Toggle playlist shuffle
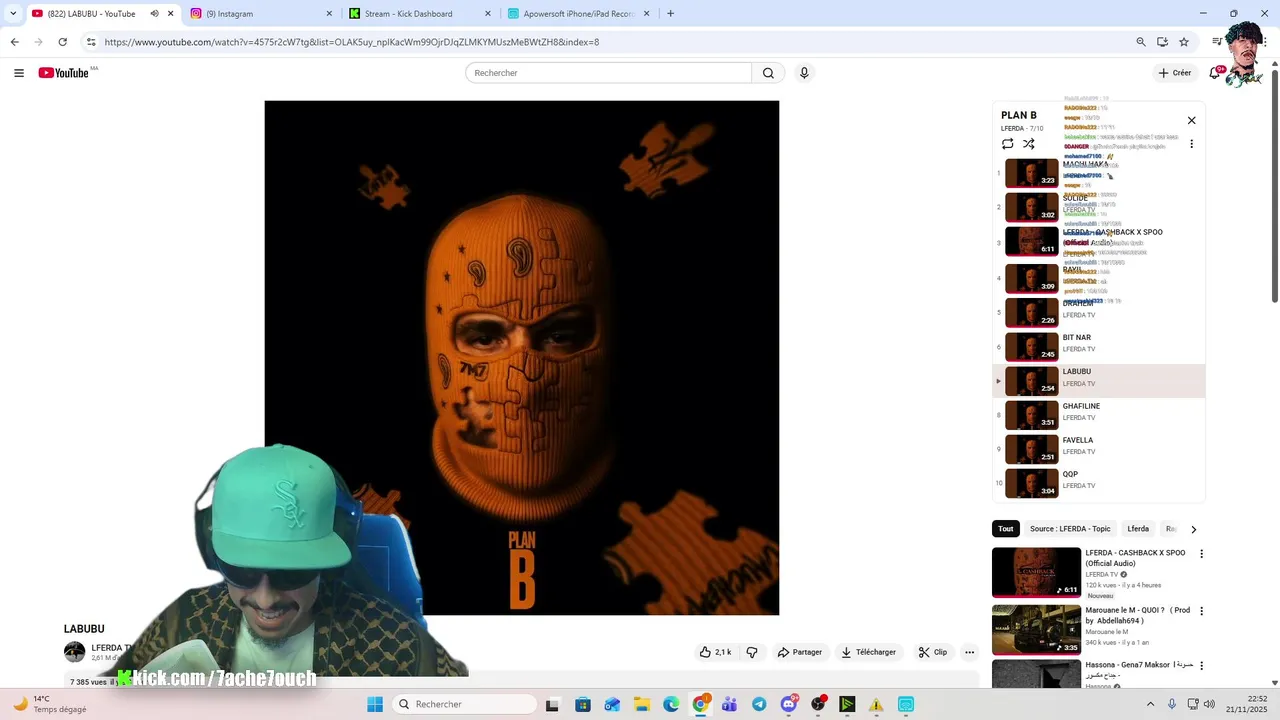Viewport: 1280px width, 720px height. (1029, 144)
